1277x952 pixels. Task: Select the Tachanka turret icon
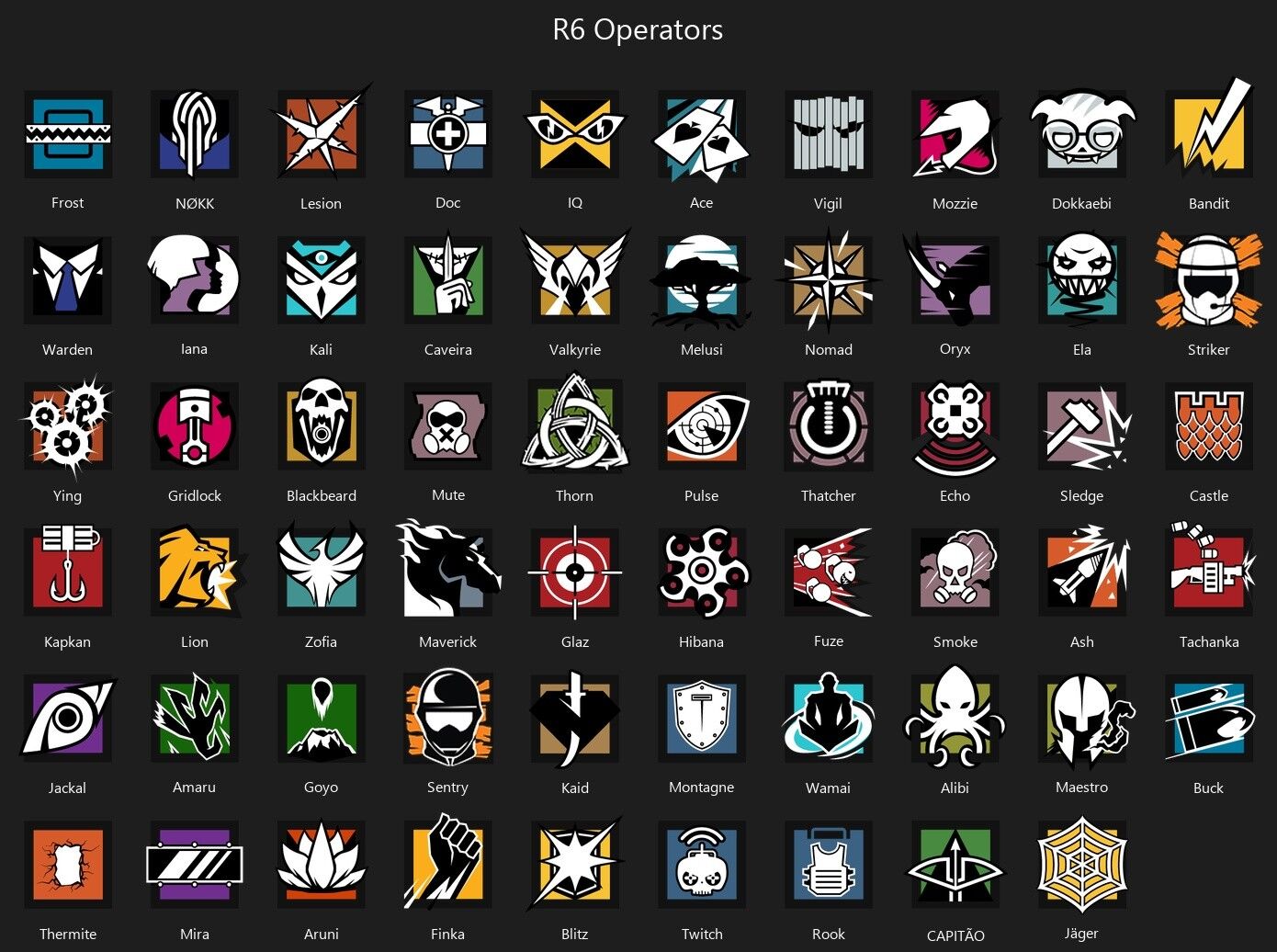(1211, 570)
